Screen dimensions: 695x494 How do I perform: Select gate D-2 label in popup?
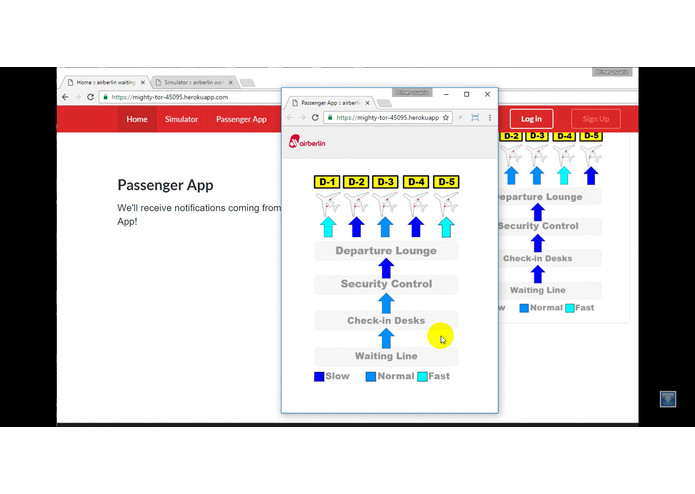click(x=356, y=182)
